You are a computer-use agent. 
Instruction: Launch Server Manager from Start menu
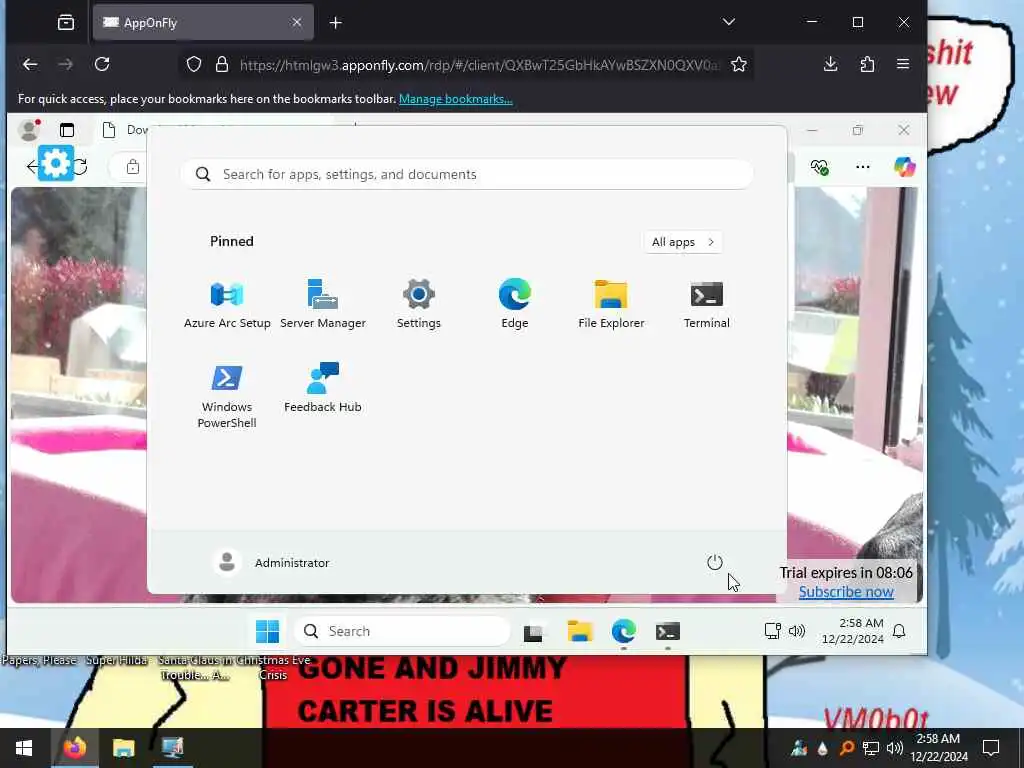(x=323, y=304)
